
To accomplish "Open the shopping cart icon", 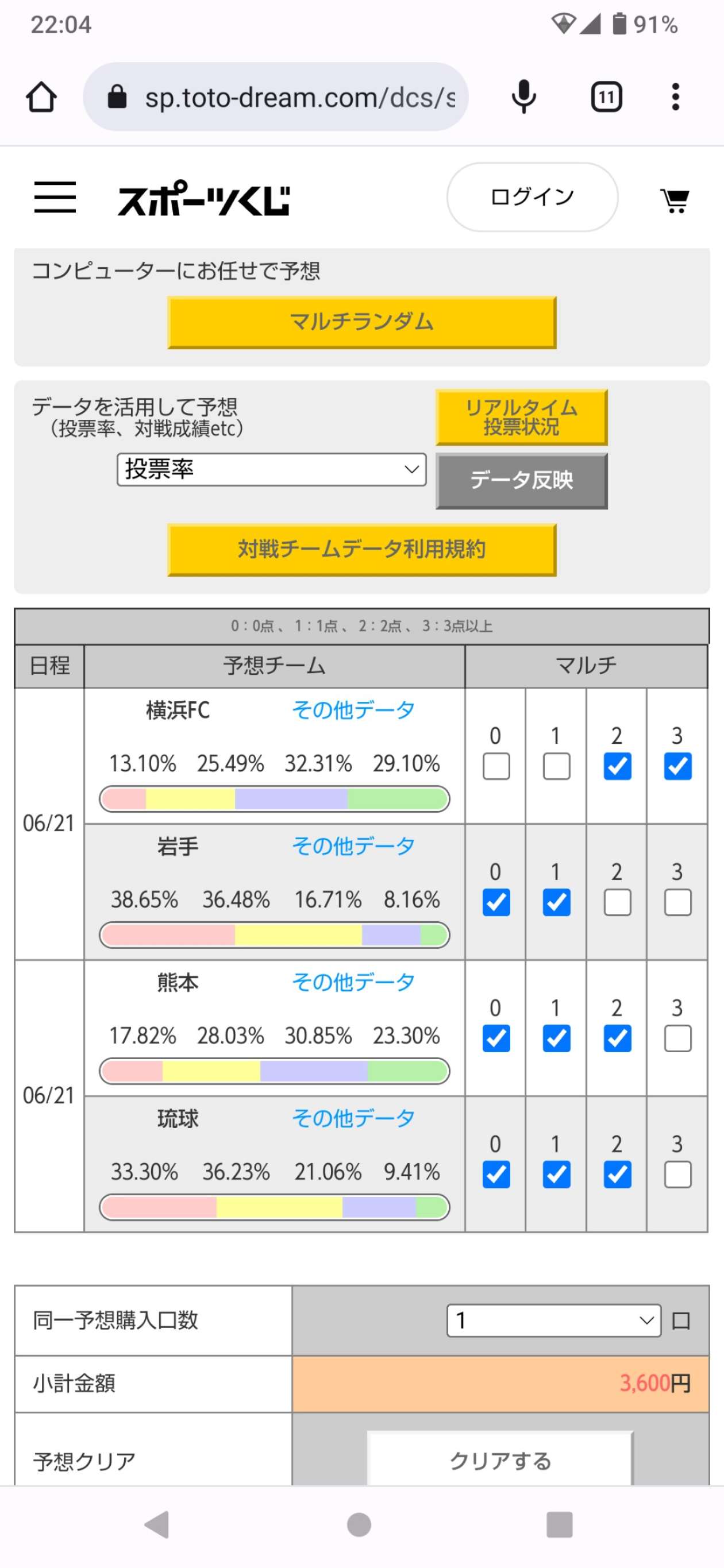I will tap(675, 200).
